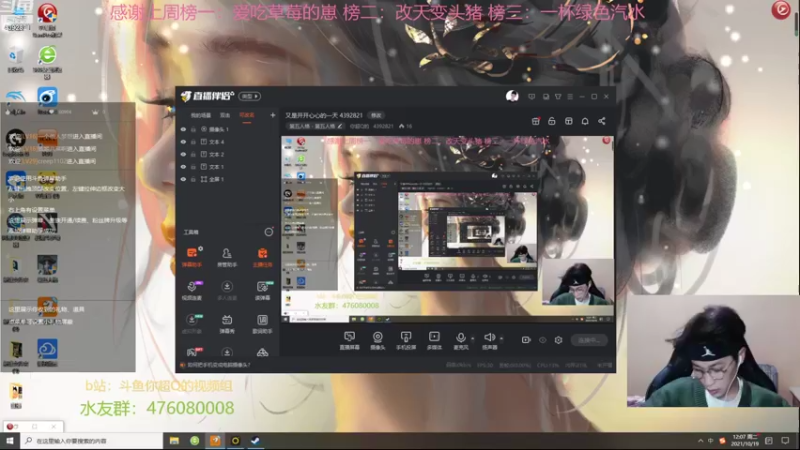Image resolution: width=800 pixels, height=450 pixels.
Task: Add a new scene with plus button
Action: click(x=272, y=115)
